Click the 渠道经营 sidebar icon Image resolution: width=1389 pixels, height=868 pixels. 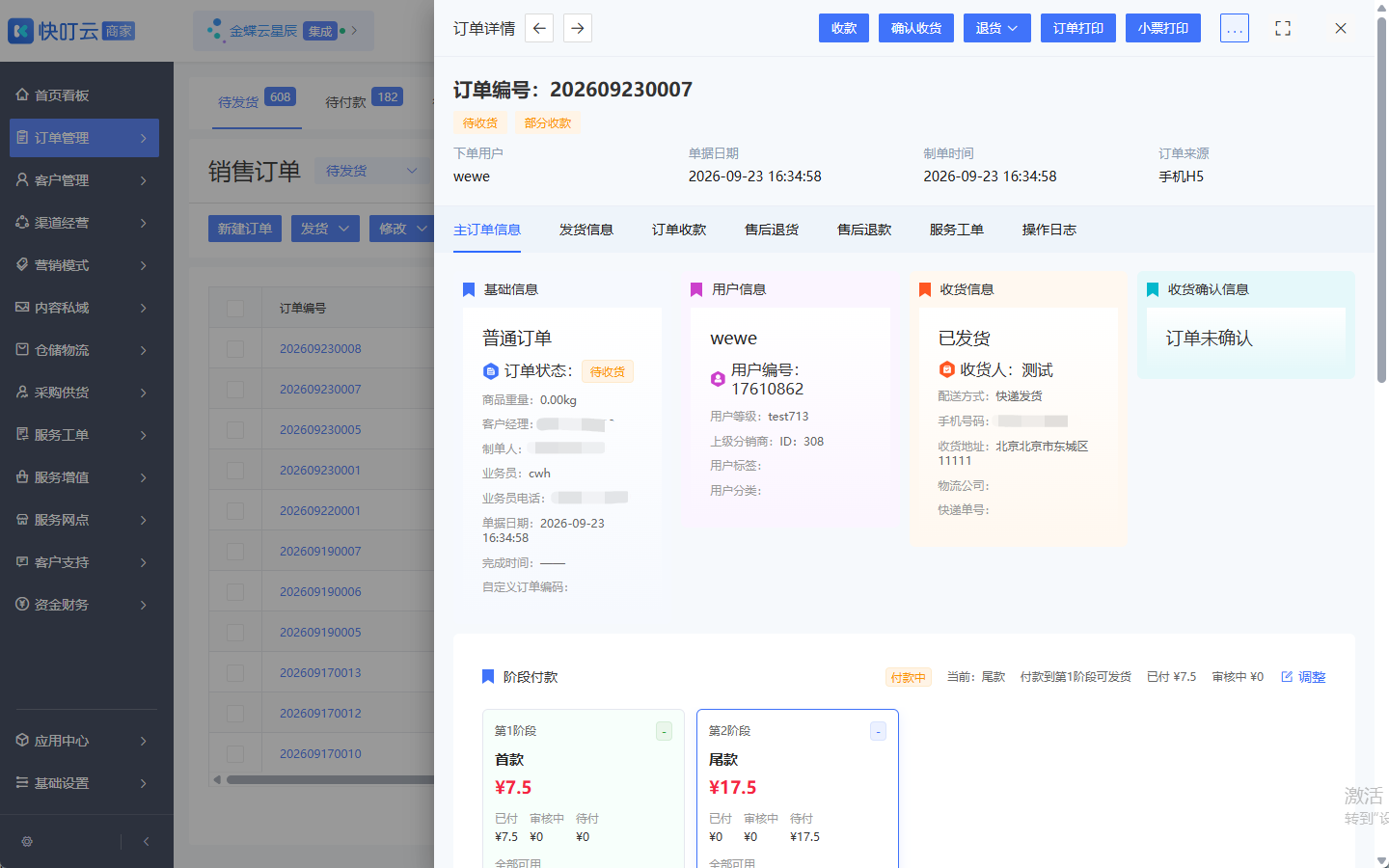pos(22,222)
